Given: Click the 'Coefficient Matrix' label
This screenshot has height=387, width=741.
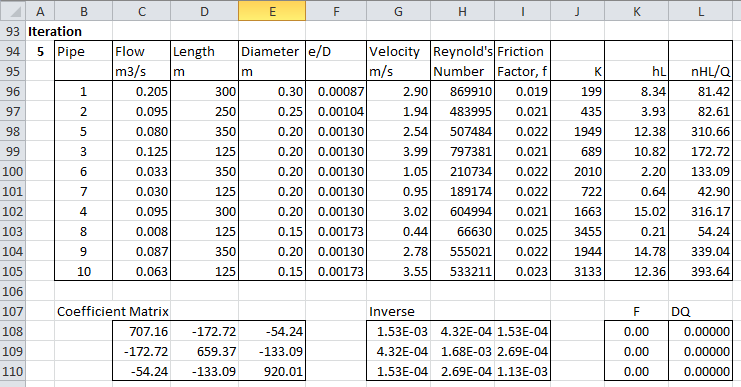Looking at the screenshot, I should (112, 311).
